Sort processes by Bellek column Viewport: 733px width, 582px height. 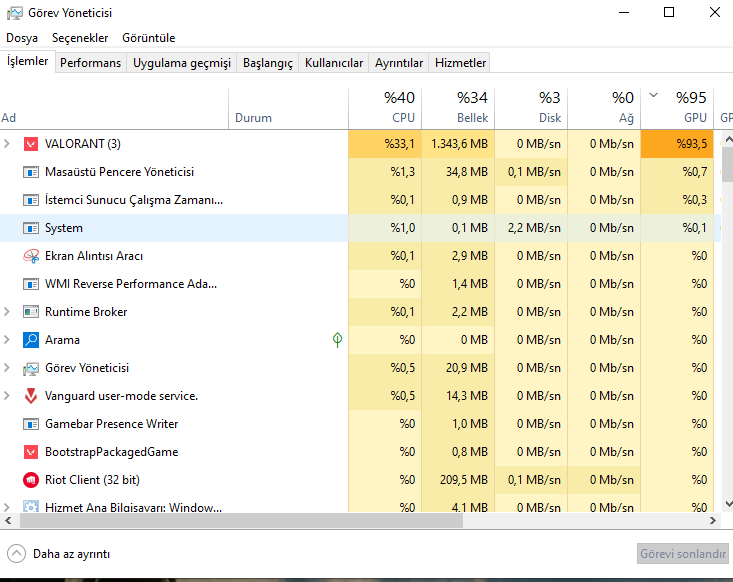(x=458, y=108)
